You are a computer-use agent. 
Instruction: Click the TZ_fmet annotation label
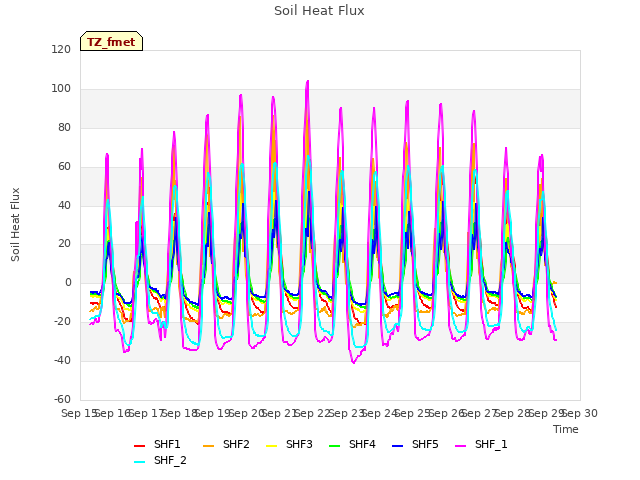(111, 41)
